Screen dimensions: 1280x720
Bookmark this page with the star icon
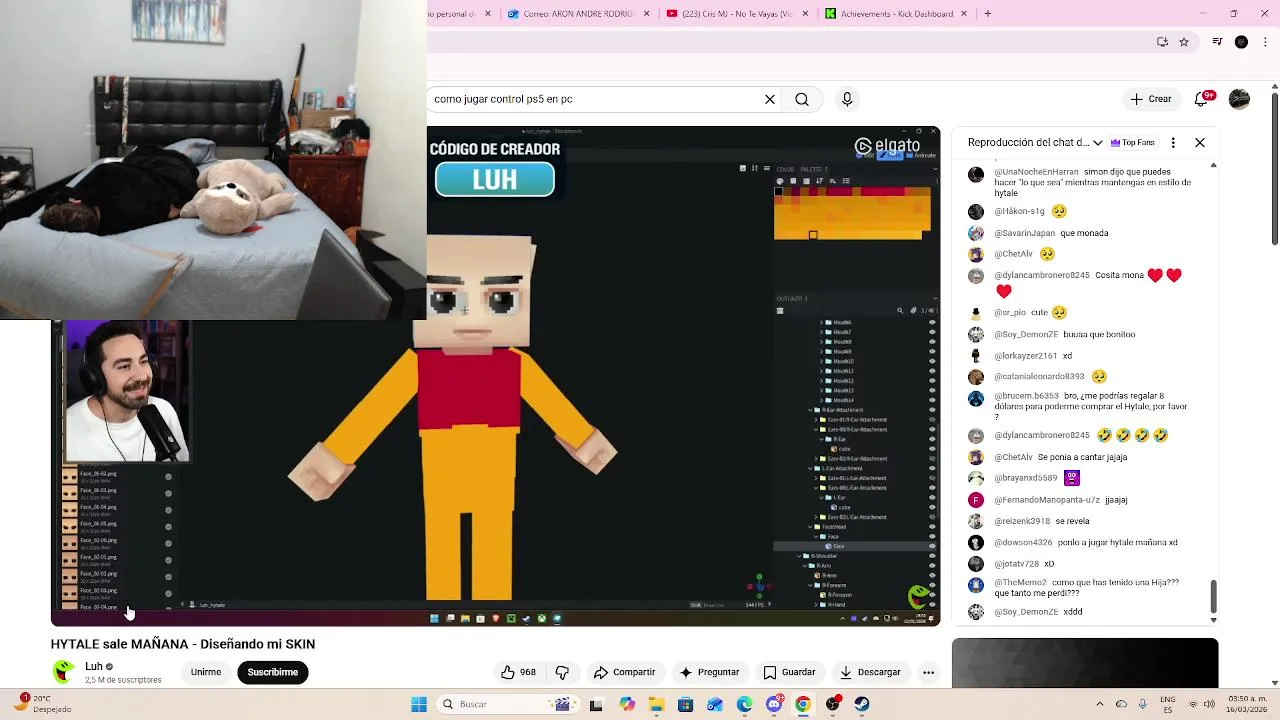point(1184,42)
